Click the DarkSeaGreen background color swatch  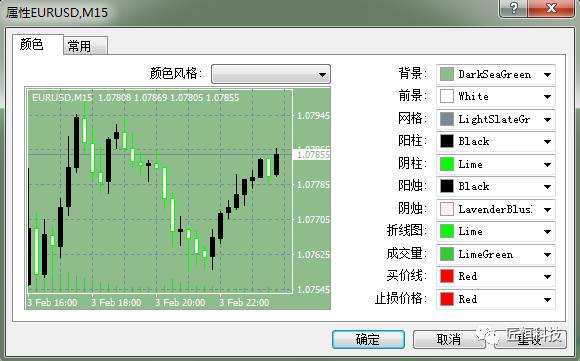tap(446, 74)
